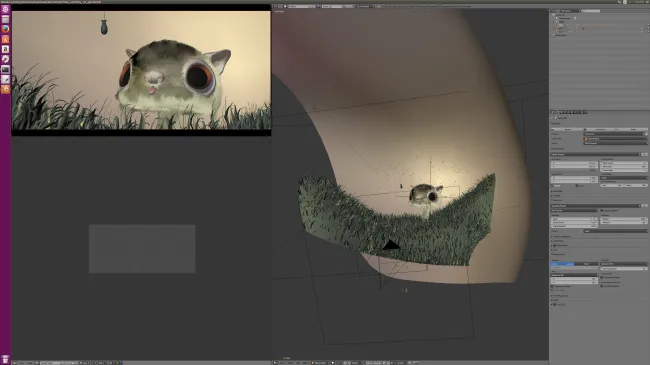Open the Files manager dock icon

tap(5, 19)
